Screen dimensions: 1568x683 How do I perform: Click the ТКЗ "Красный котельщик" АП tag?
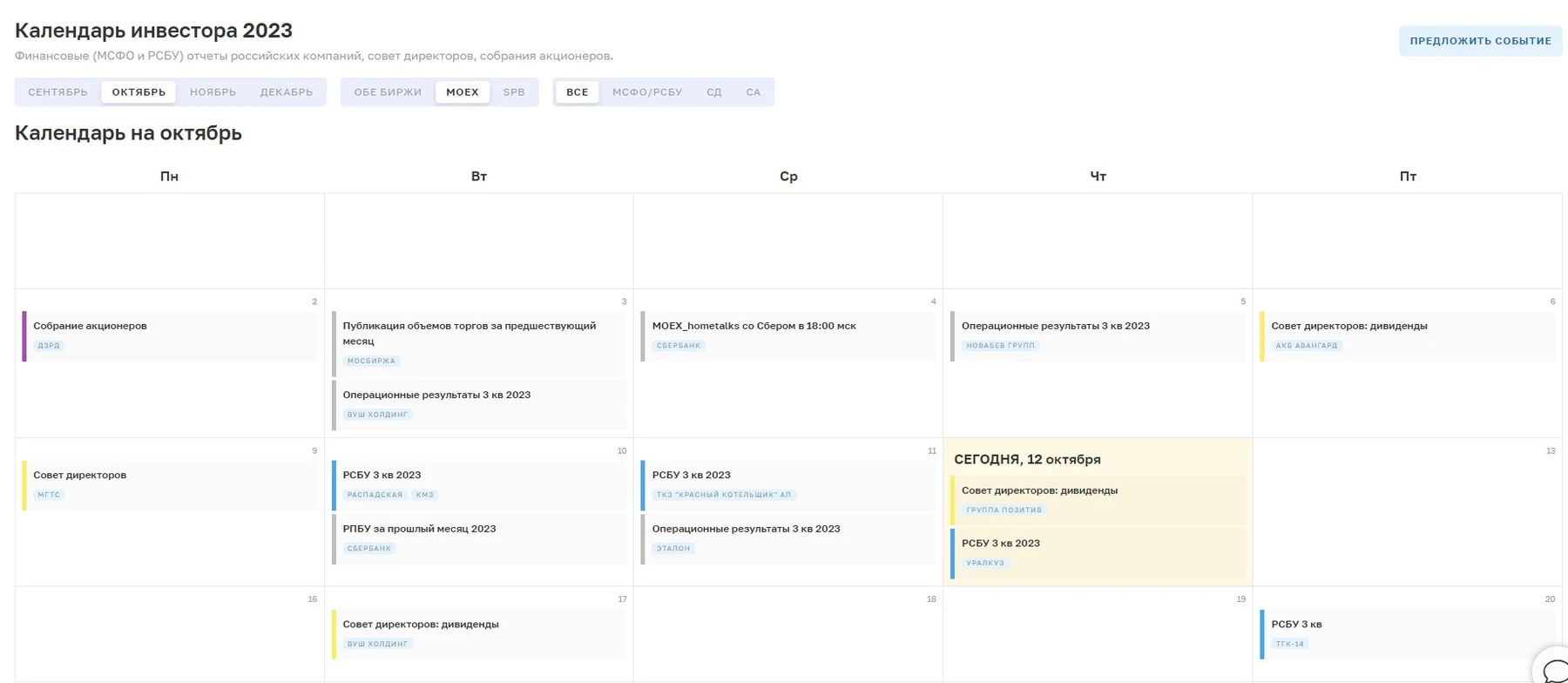tap(724, 495)
